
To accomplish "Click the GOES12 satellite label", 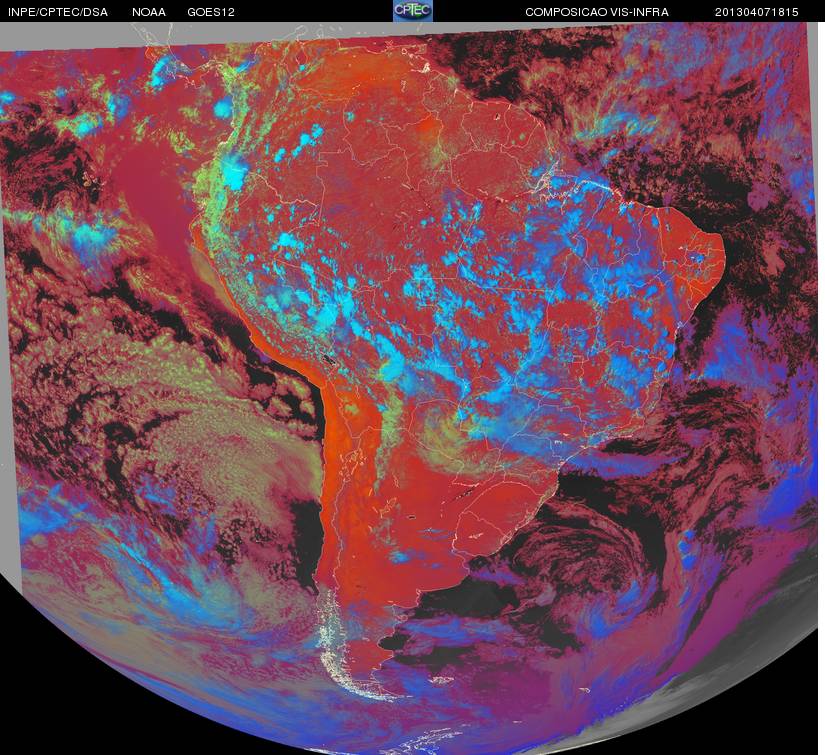I will click(211, 12).
